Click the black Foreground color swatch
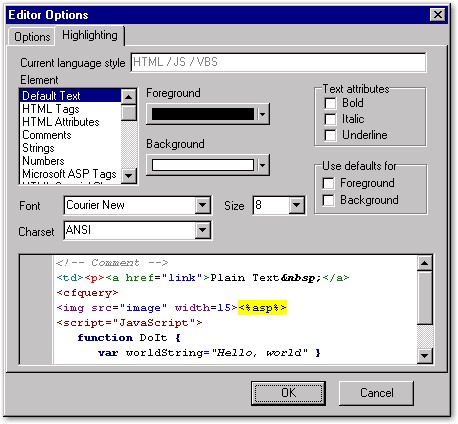This screenshot has height=424, width=458. click(x=203, y=114)
